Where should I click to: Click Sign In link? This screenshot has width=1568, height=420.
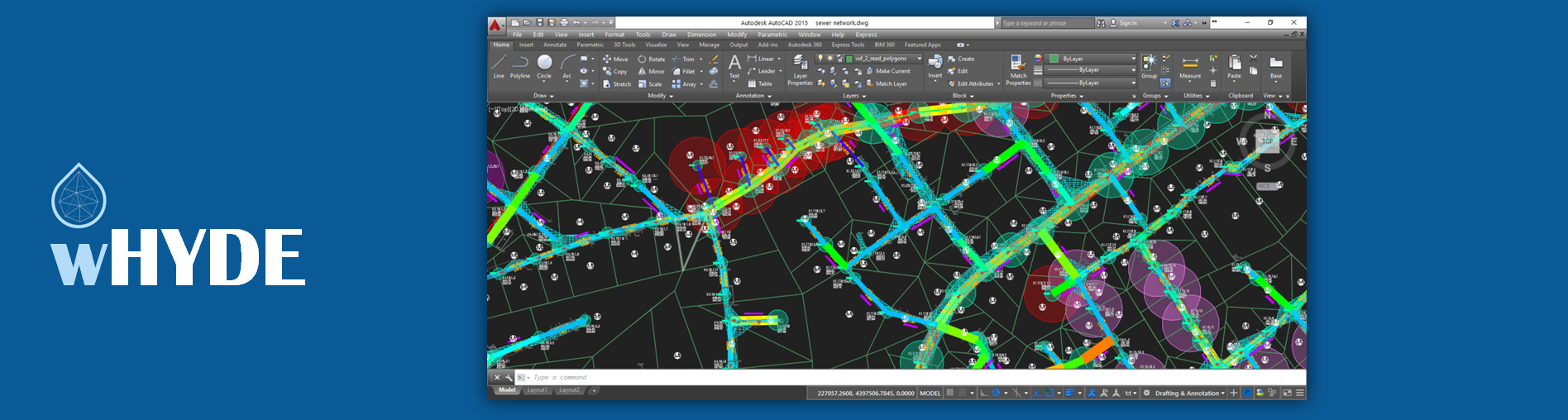[1124, 23]
